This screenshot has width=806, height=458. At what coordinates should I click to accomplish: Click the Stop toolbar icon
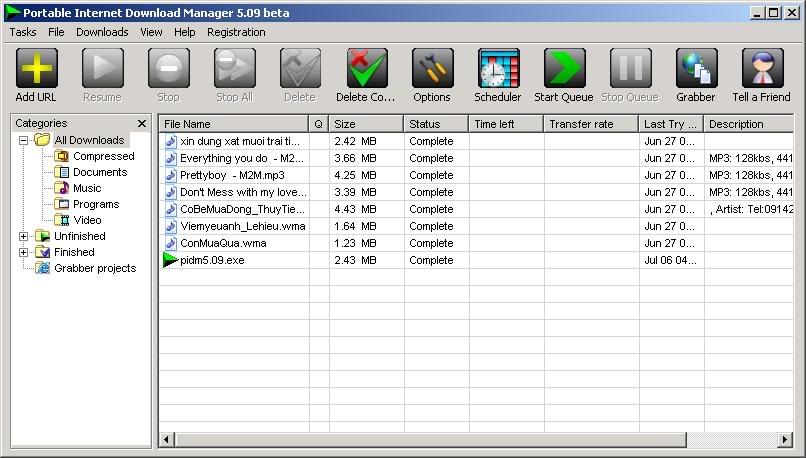[x=168, y=68]
